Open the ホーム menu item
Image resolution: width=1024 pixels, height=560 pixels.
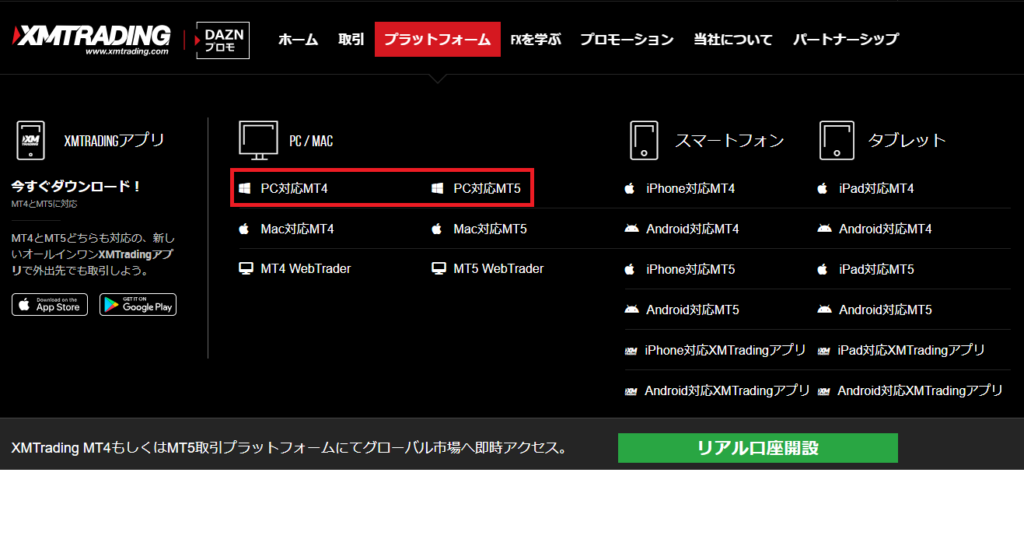[x=298, y=40]
